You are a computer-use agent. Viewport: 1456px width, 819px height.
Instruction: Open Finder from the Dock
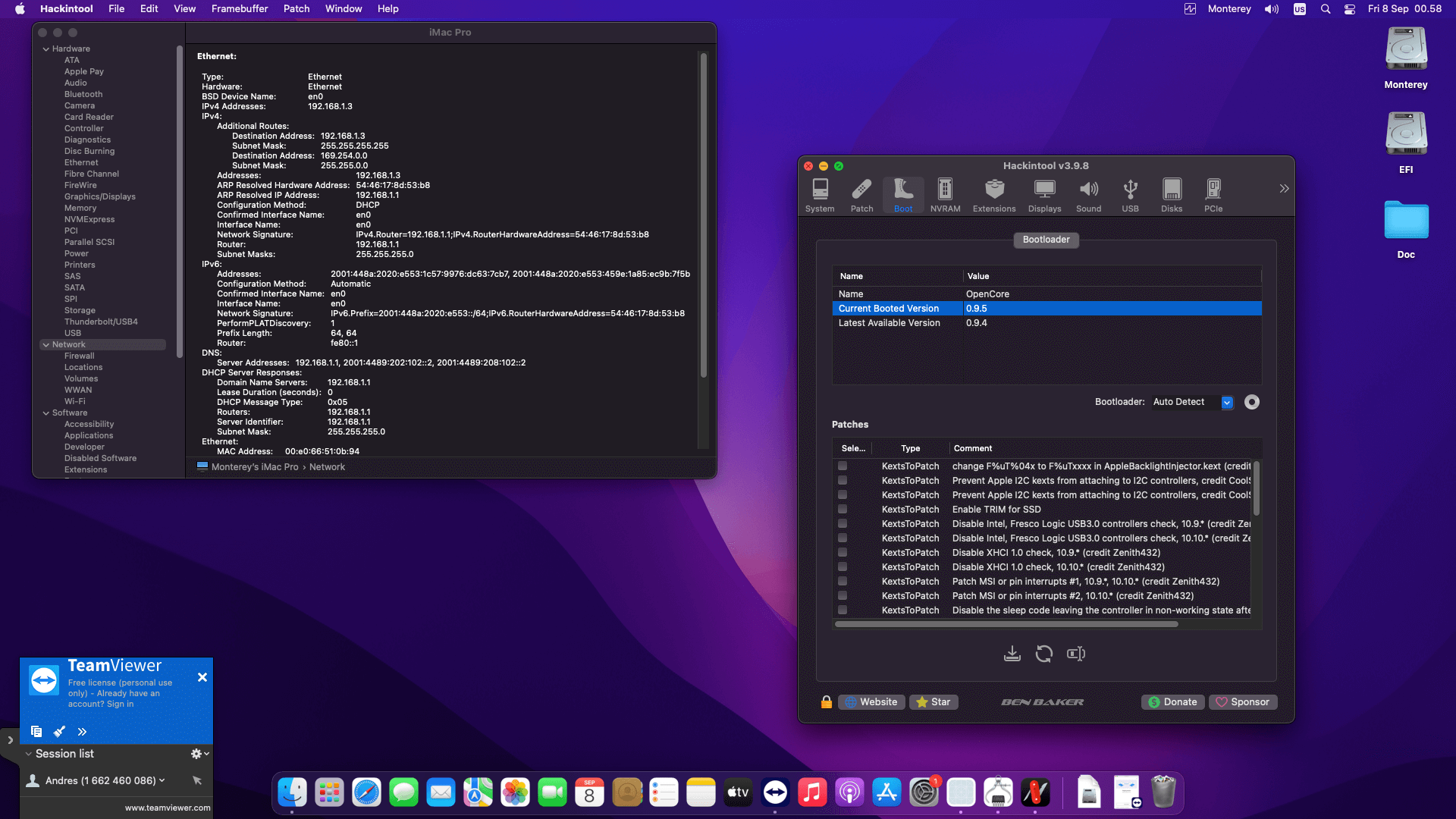(x=292, y=792)
